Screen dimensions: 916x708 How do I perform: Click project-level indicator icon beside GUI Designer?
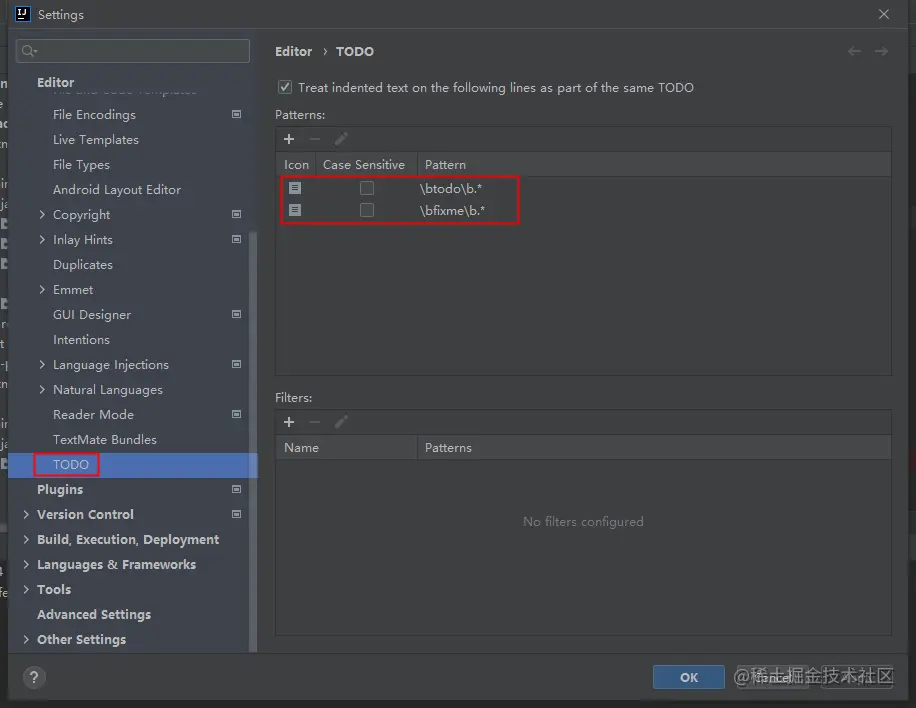pos(237,314)
